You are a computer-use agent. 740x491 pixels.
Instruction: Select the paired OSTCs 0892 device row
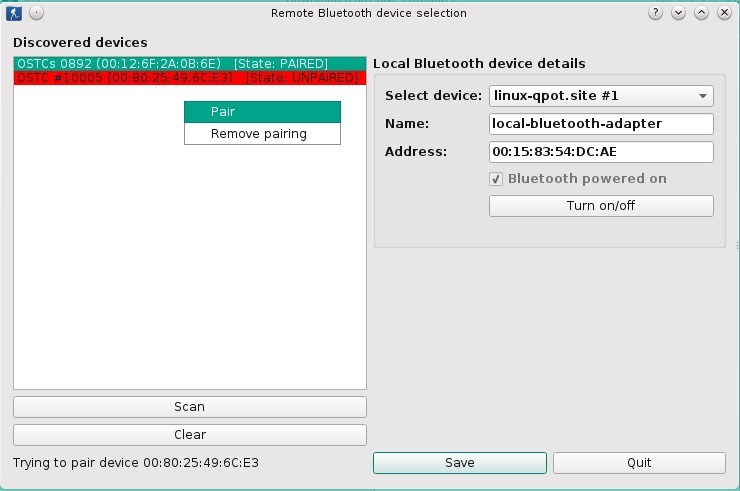click(190, 64)
